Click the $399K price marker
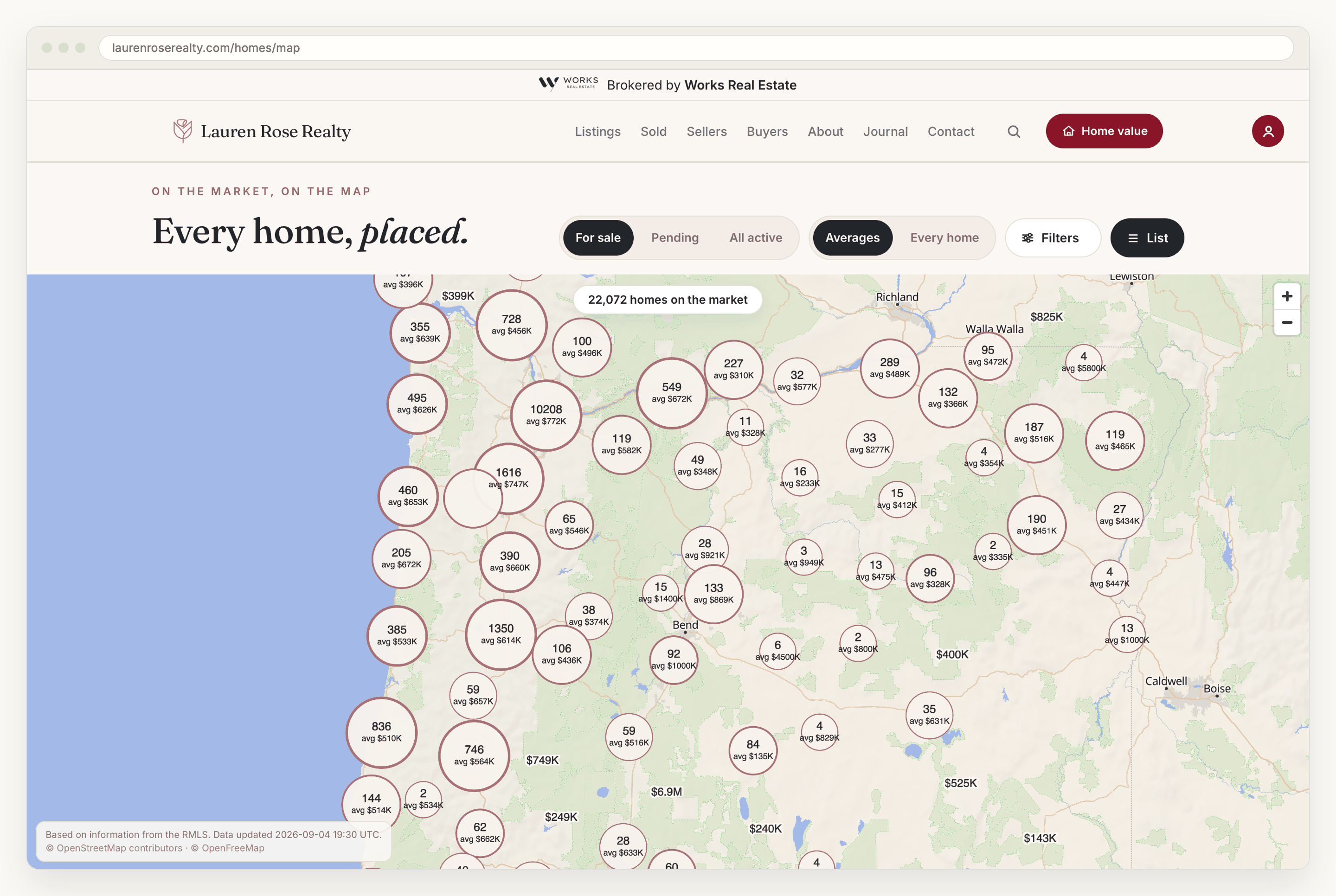This screenshot has width=1336, height=896. 458,295
